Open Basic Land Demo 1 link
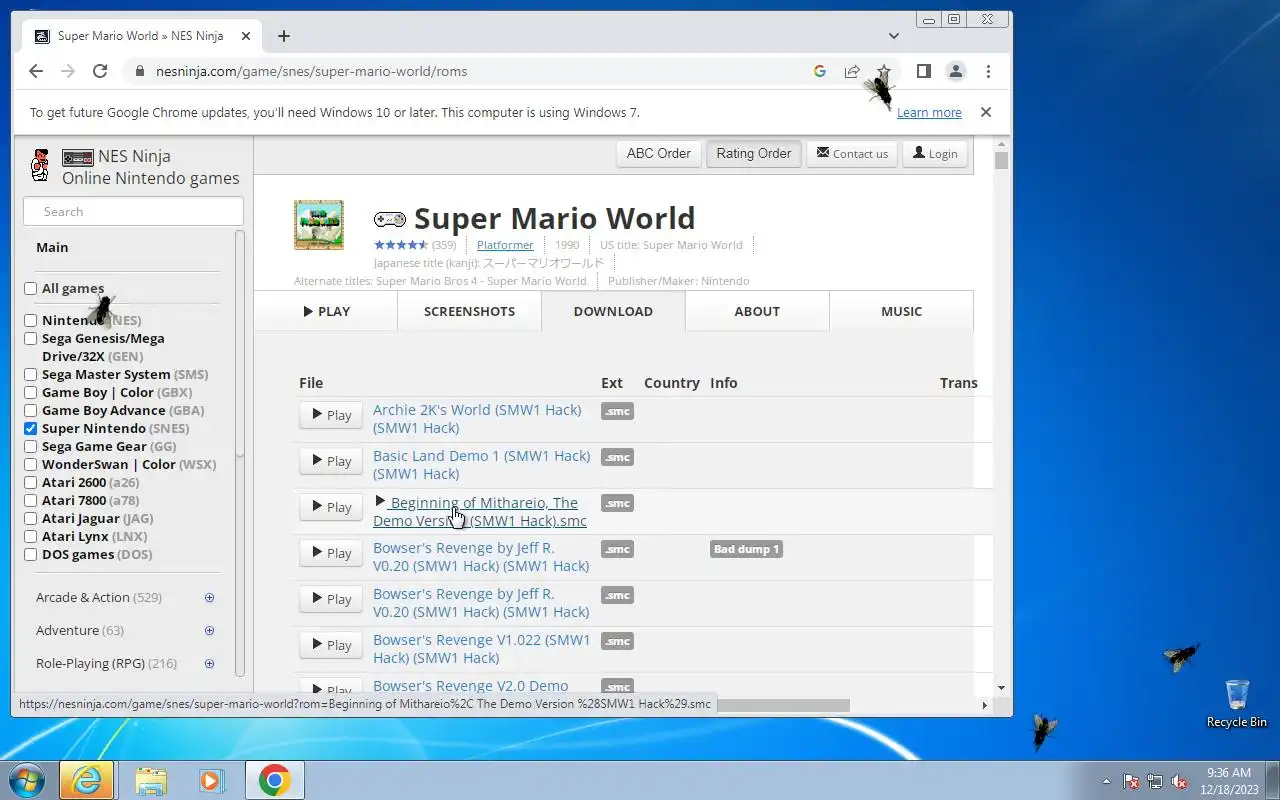 click(481, 465)
